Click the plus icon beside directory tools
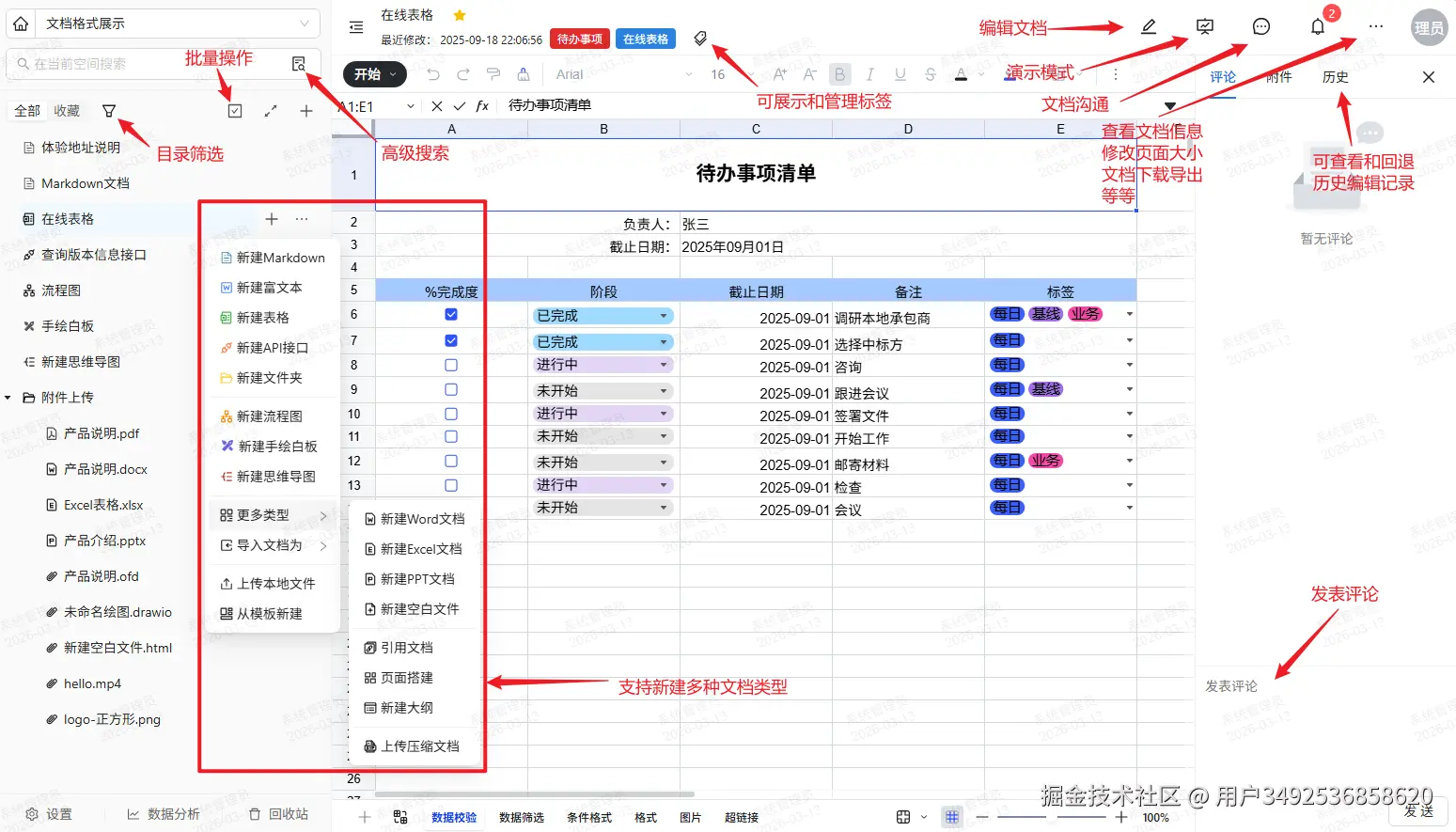Image resolution: width=1456 pixels, height=832 pixels. 306,111
